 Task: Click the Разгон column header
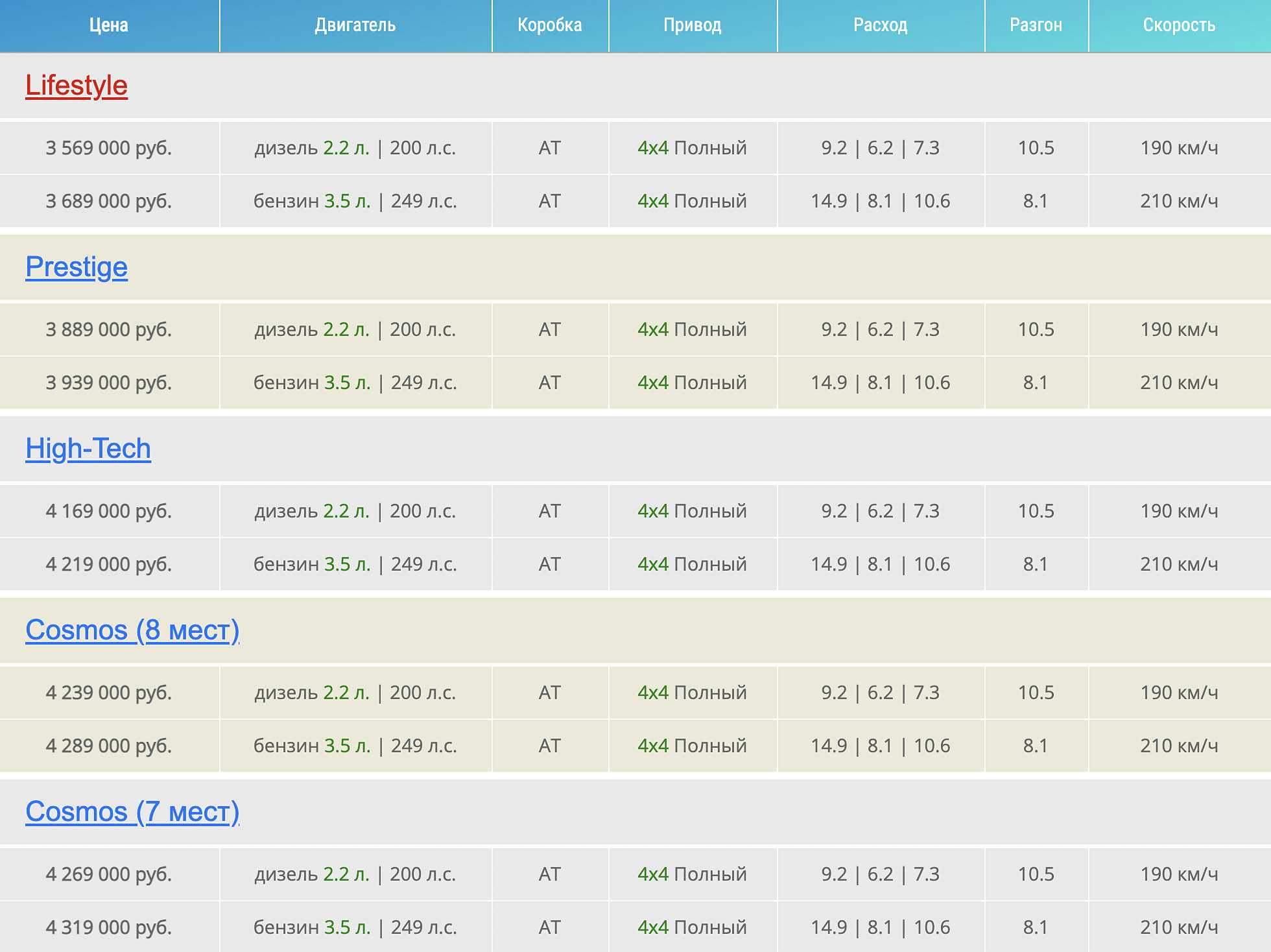click(x=1036, y=25)
